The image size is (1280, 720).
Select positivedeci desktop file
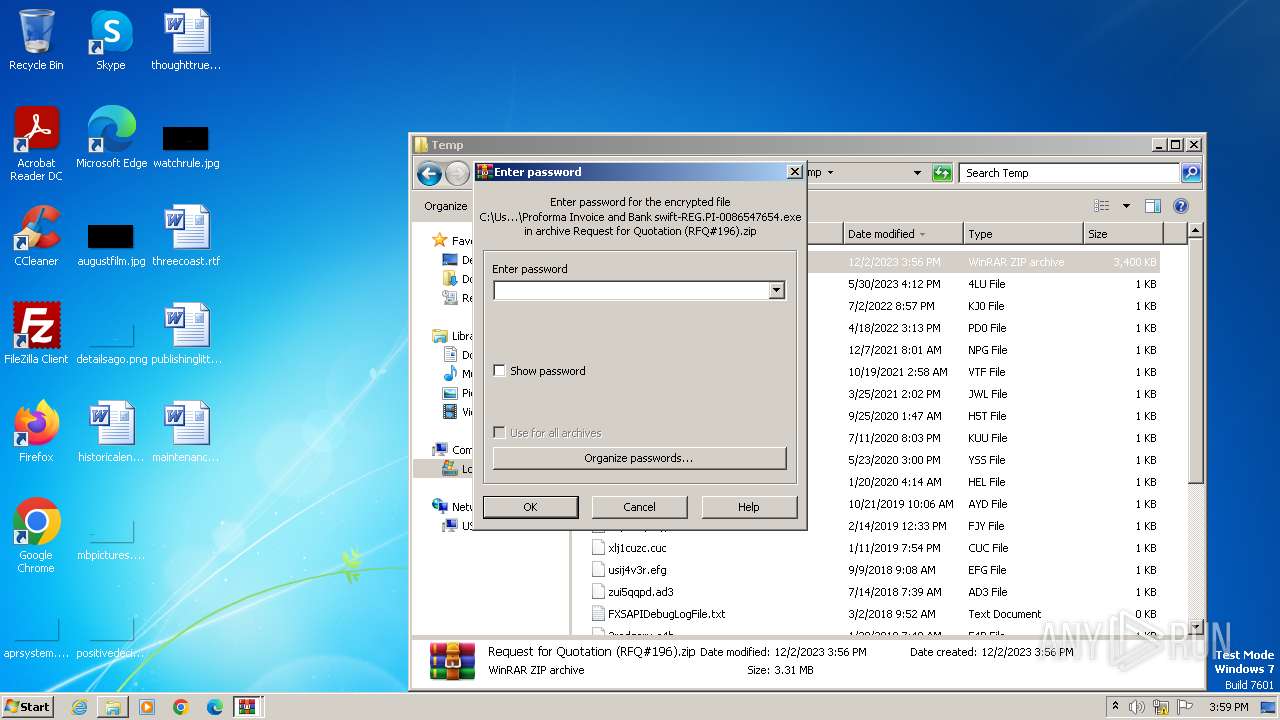pyautogui.click(x=111, y=638)
